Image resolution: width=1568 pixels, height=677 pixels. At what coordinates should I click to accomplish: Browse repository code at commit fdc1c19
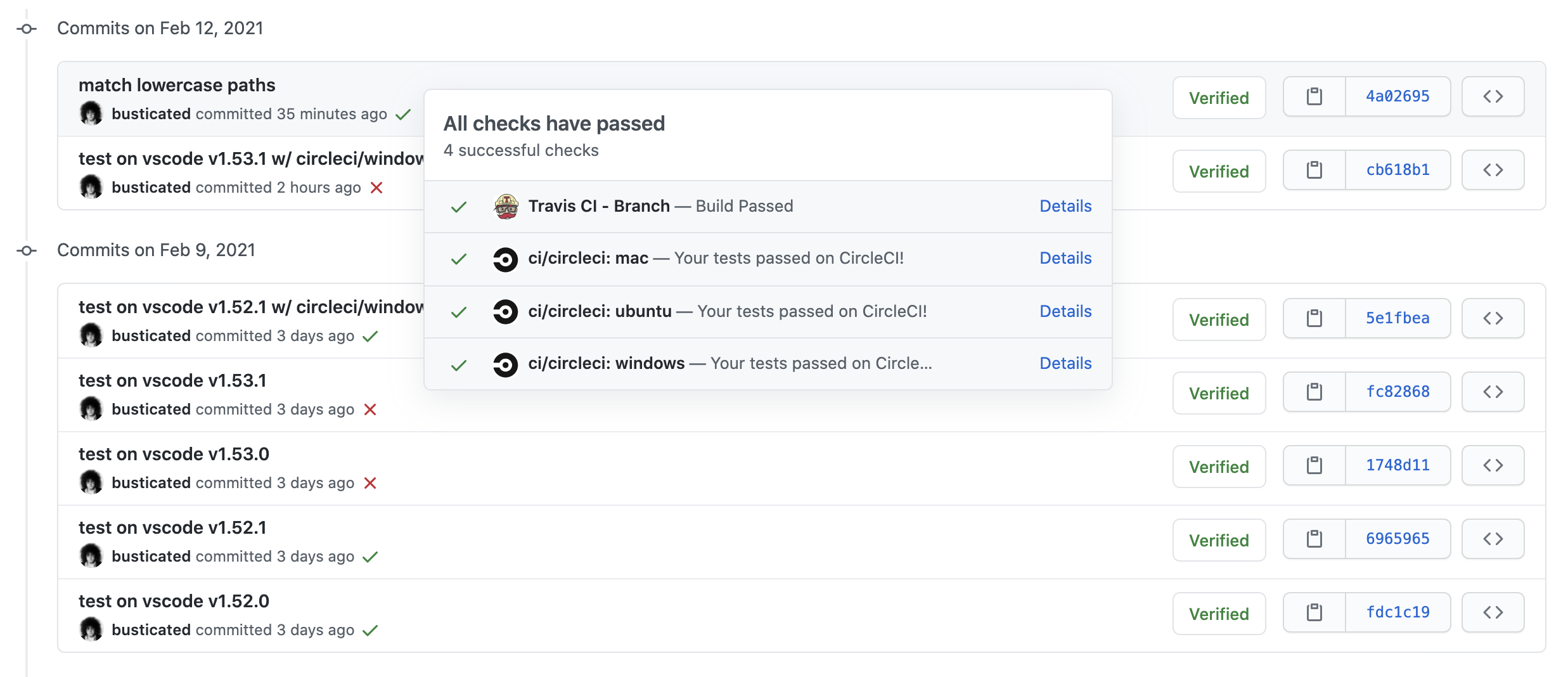coord(1493,612)
